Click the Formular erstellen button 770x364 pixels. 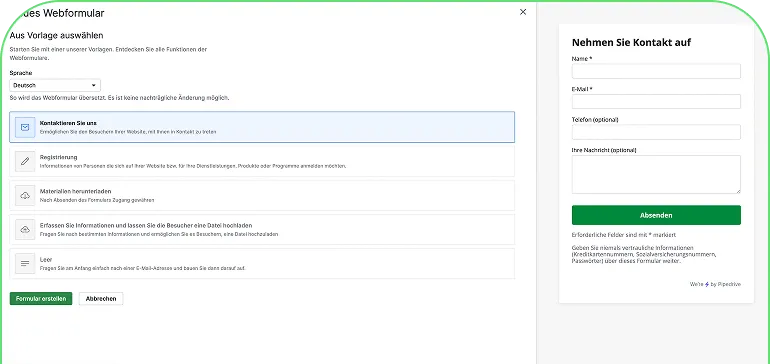tap(41, 299)
